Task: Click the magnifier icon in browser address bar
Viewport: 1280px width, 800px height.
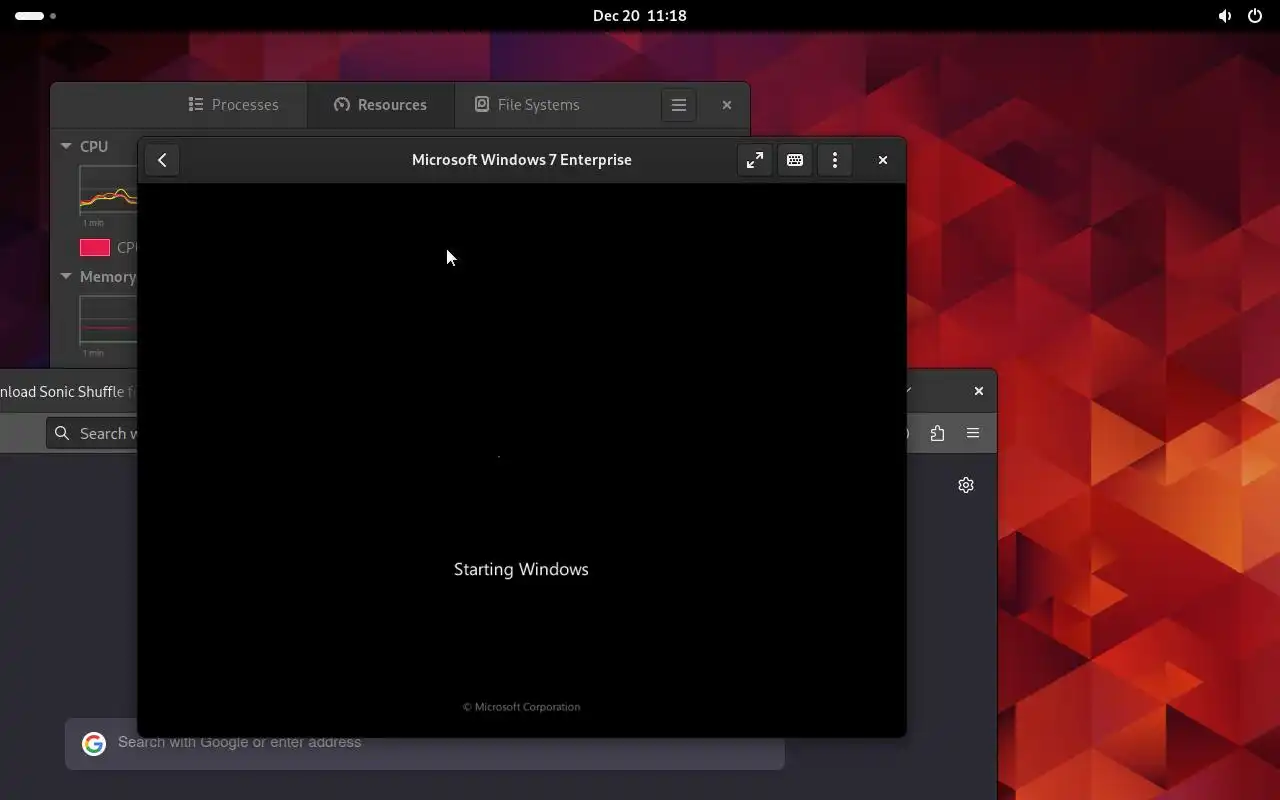Action: point(62,433)
